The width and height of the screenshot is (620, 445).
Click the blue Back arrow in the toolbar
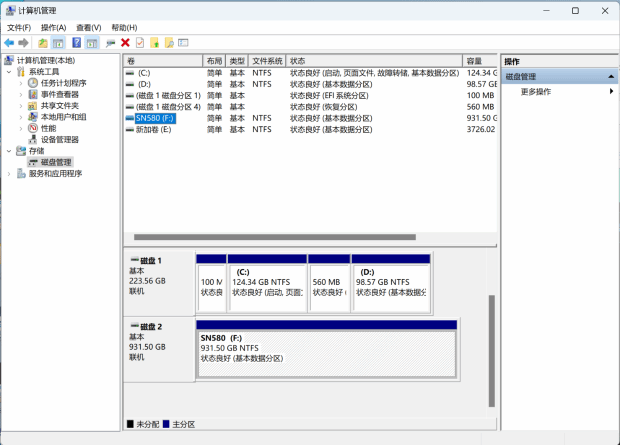coord(9,43)
